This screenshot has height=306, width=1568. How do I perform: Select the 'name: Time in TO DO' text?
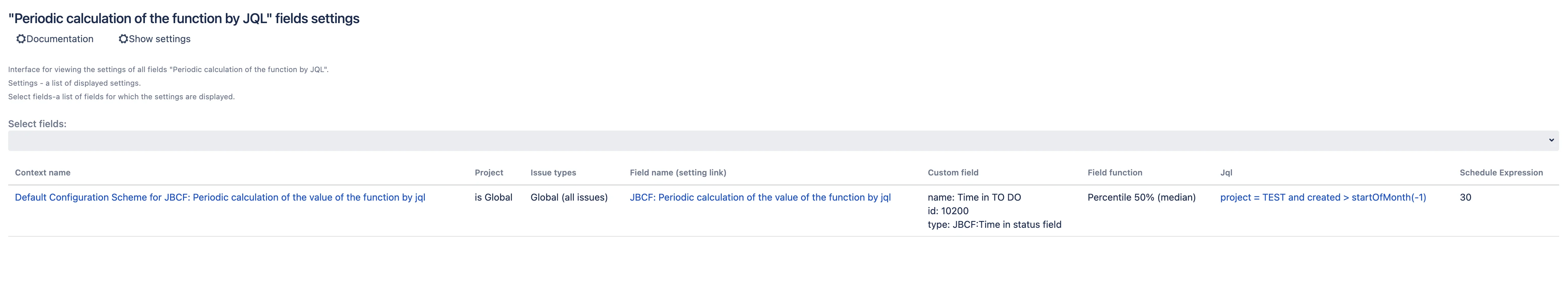(974, 197)
